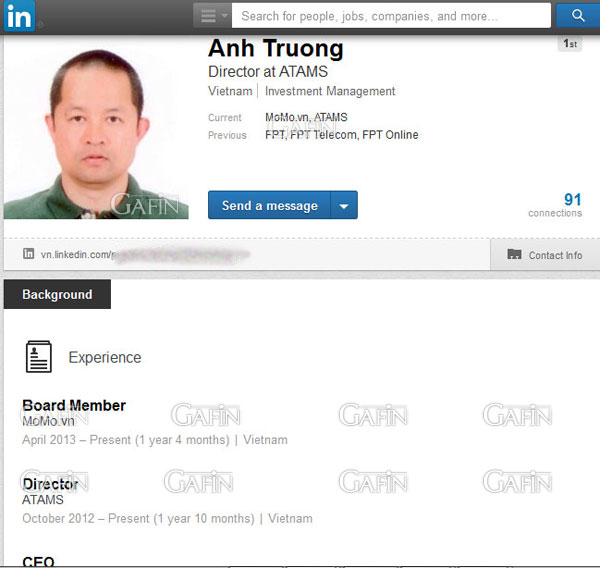Open the search category dropdown menu
The height and width of the screenshot is (568, 600).
tap(213, 16)
